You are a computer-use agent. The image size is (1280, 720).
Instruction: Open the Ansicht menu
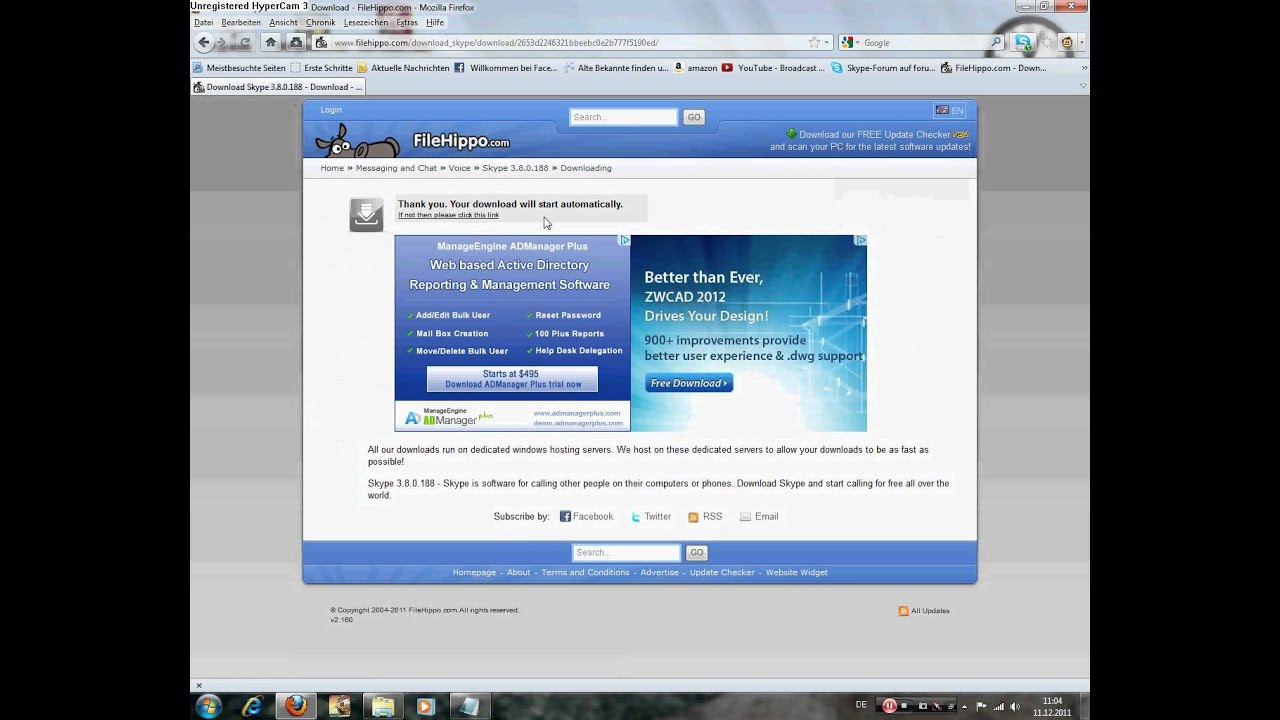tap(283, 22)
